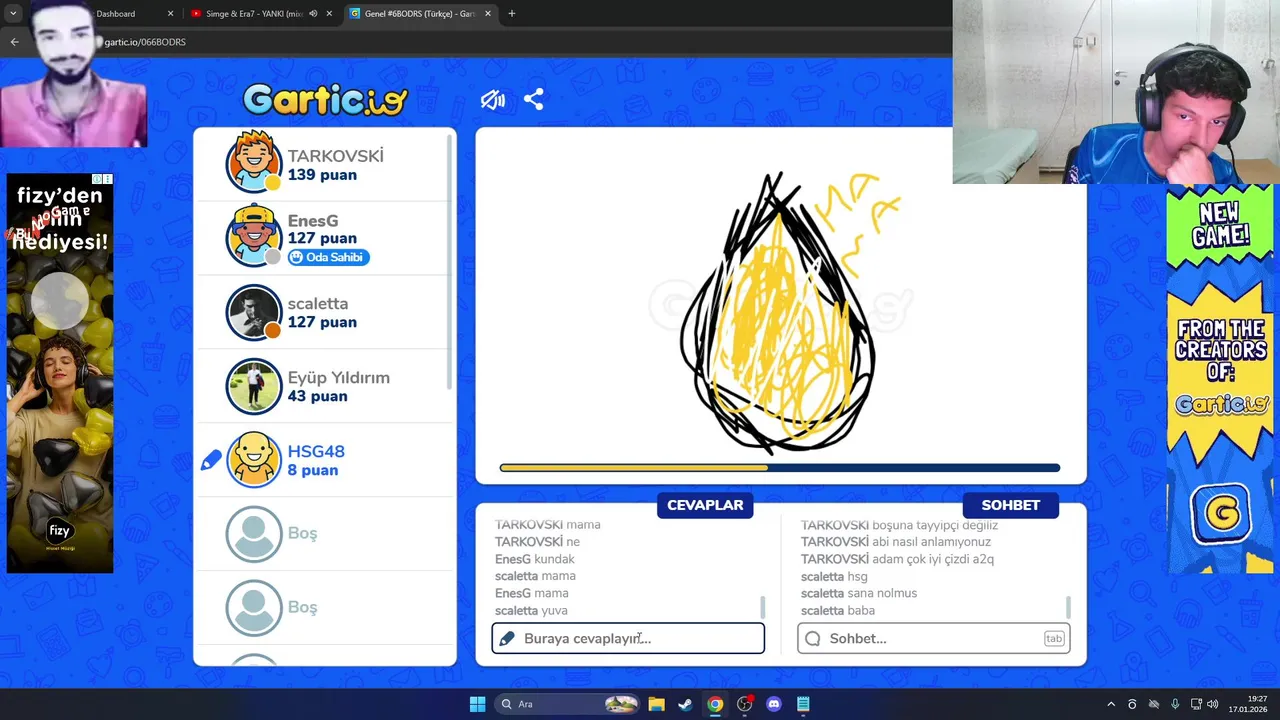This screenshot has height=720, width=1280.
Task: Open the Notepad taskbar icon
Action: coord(803,704)
